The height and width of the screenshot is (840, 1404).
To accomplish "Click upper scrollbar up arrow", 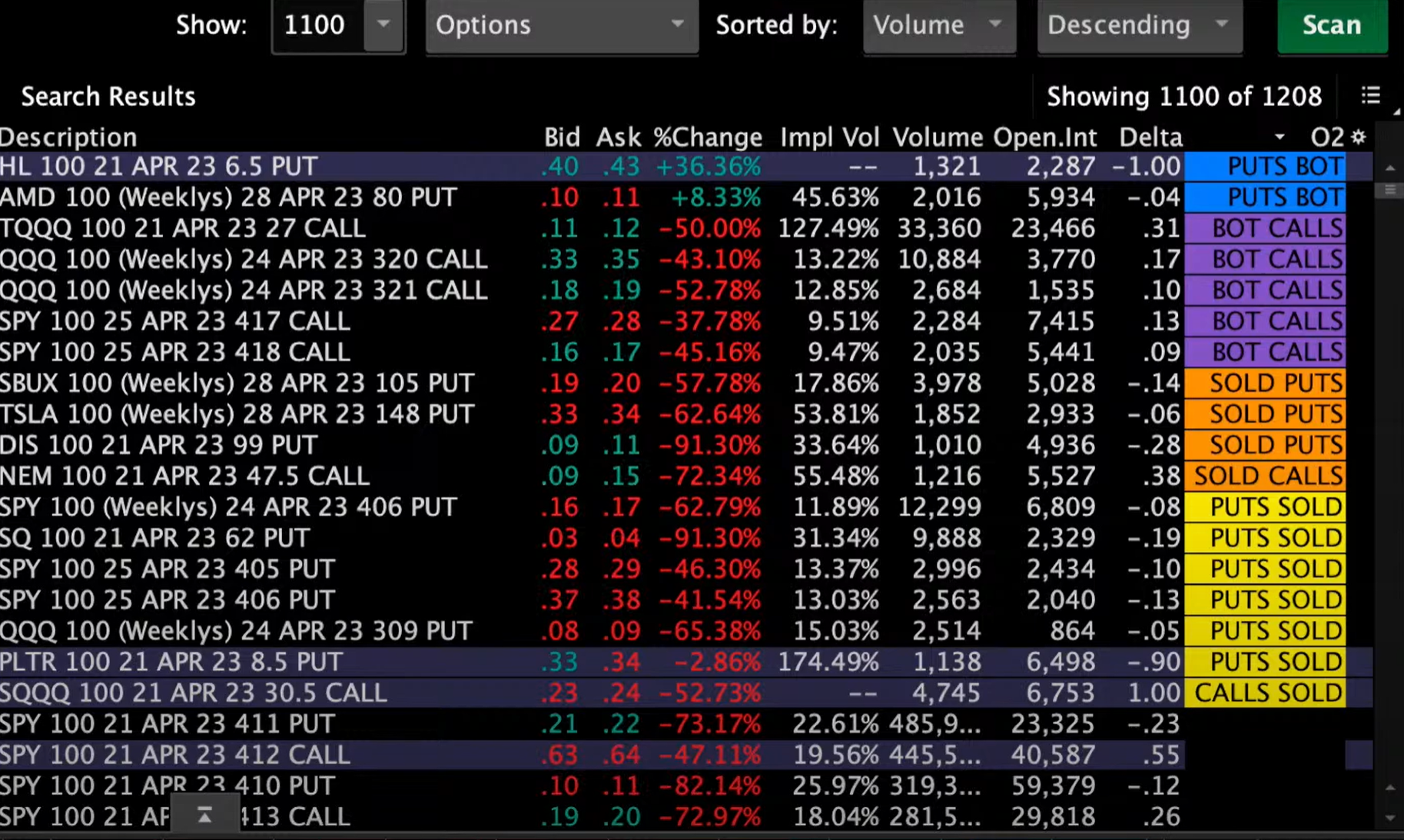I will [x=1390, y=168].
